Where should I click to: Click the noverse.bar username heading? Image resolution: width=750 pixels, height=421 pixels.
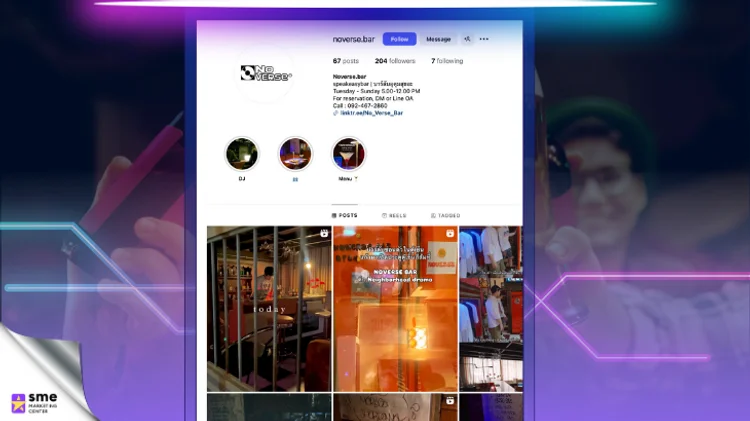353,39
